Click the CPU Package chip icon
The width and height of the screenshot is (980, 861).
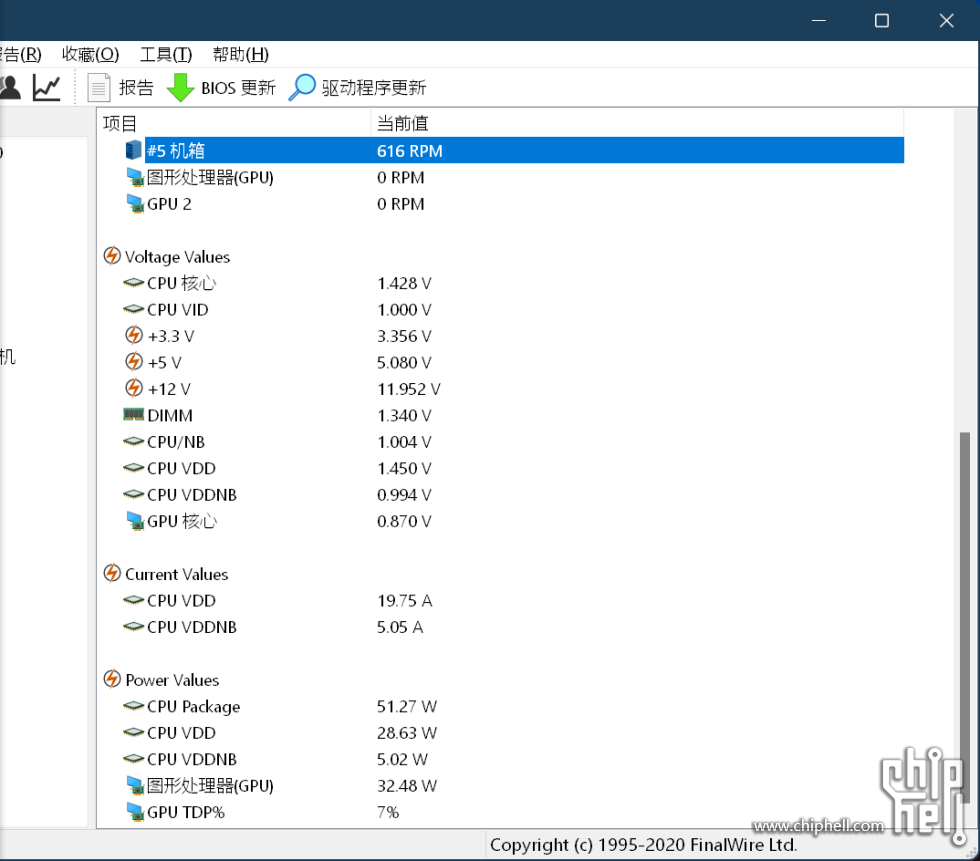134,706
